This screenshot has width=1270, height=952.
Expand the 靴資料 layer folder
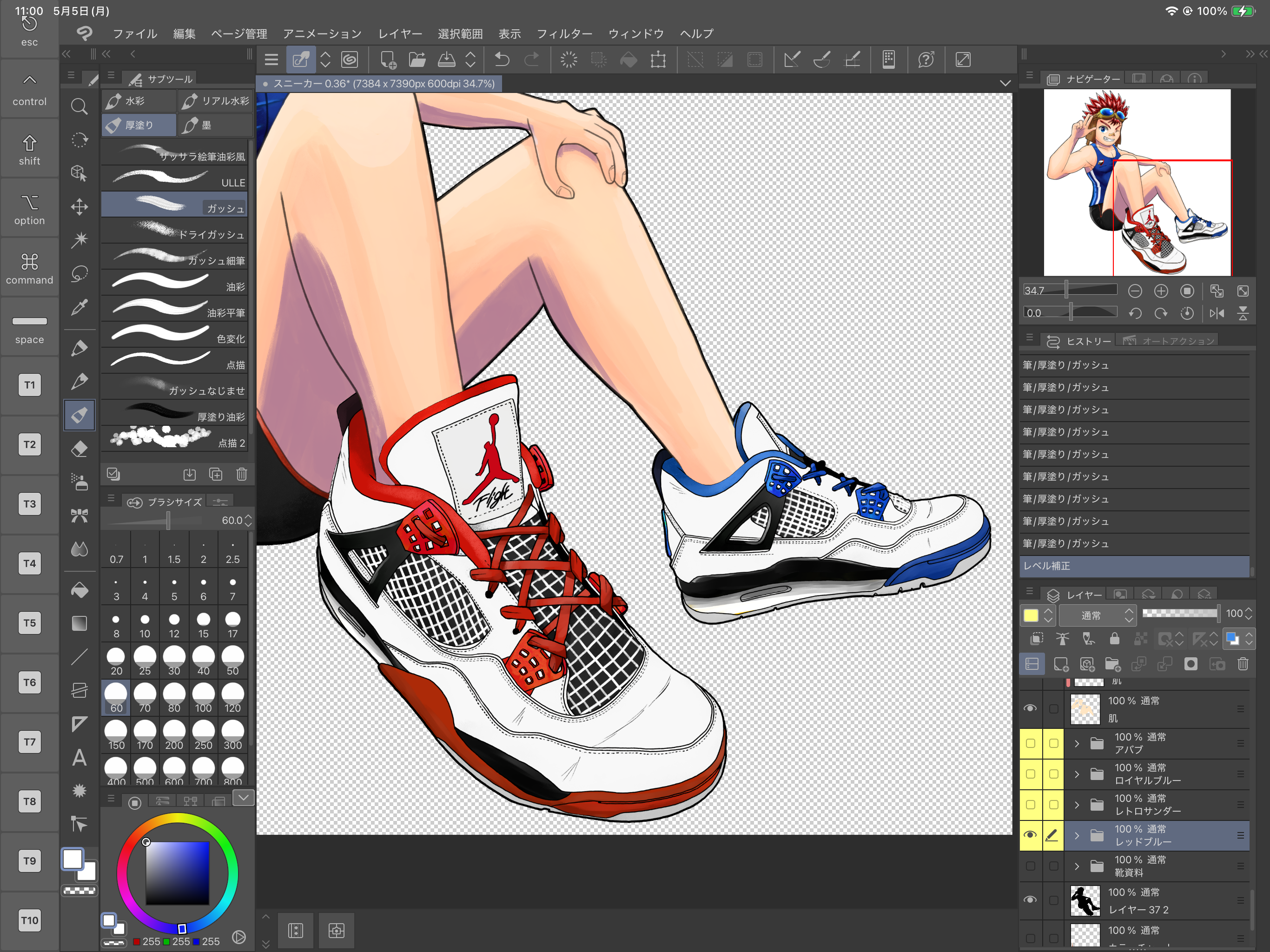1077,866
